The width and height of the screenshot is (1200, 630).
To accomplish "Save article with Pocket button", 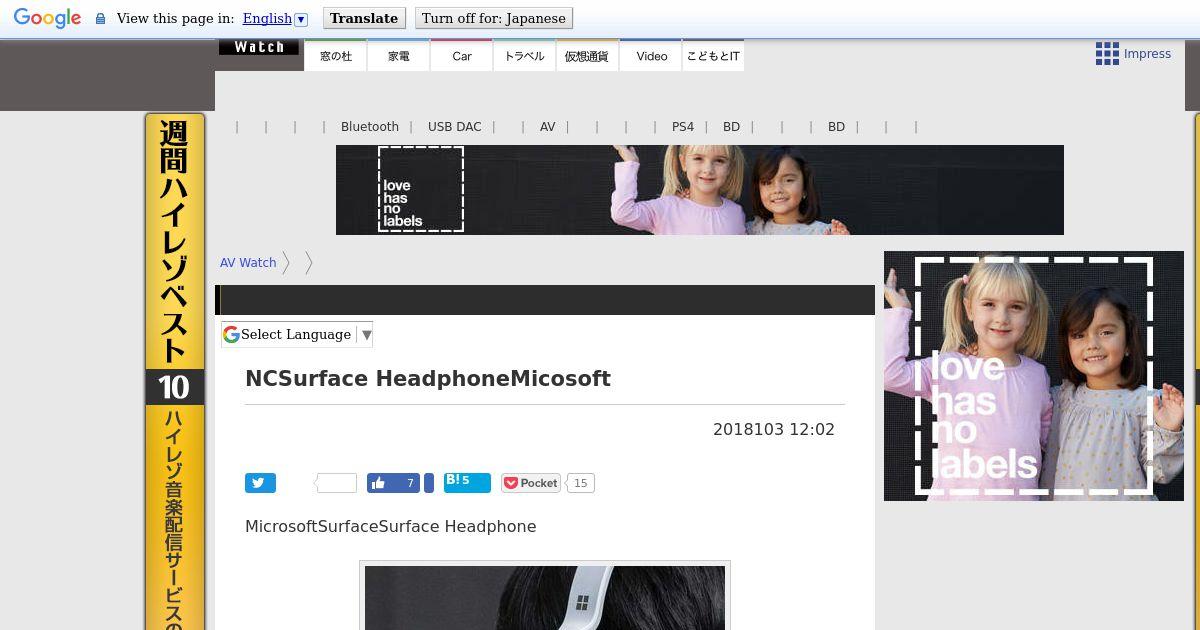I will pyautogui.click(x=531, y=483).
